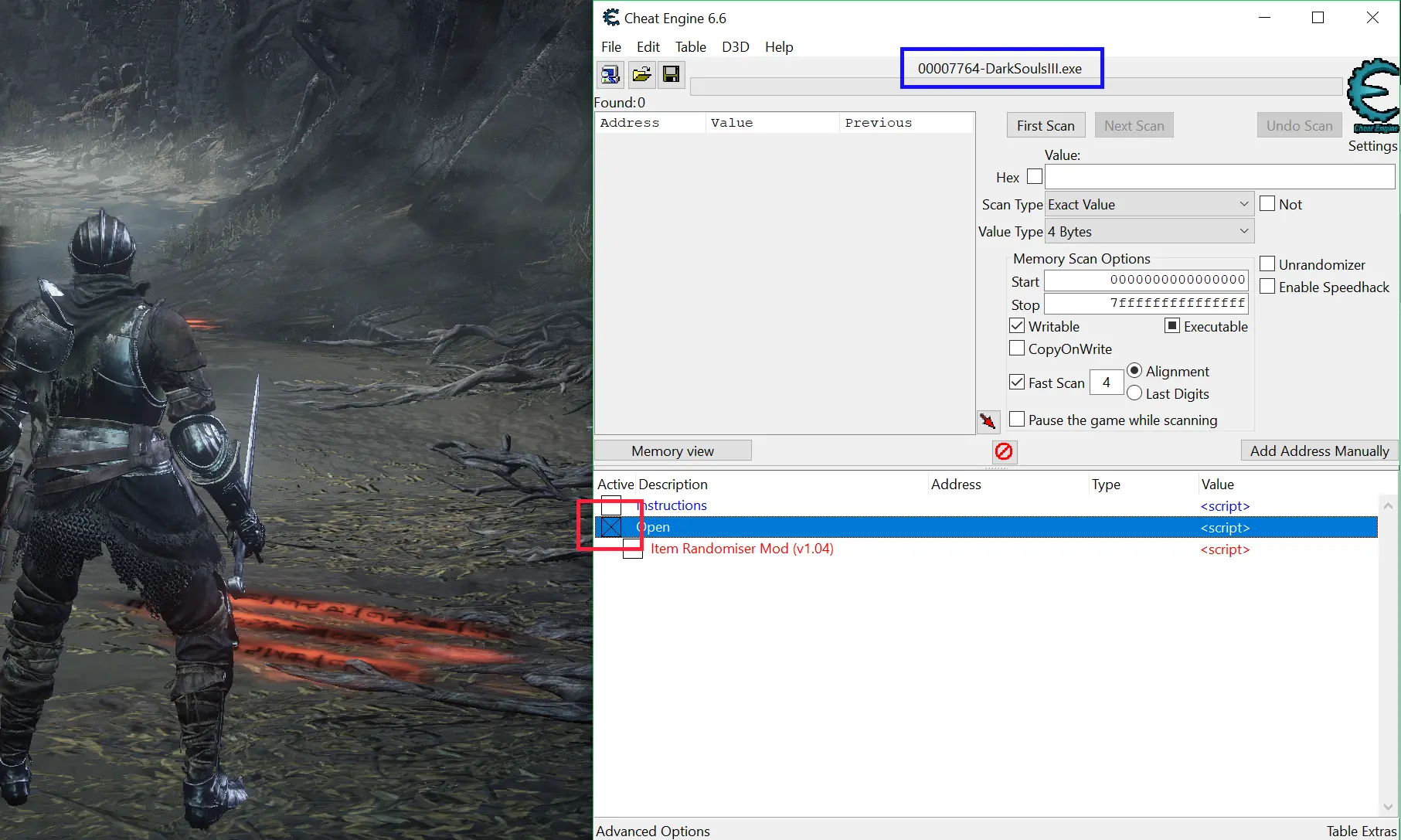1401x840 pixels.
Task: Open Advanced Options at the bottom
Action: [652, 831]
